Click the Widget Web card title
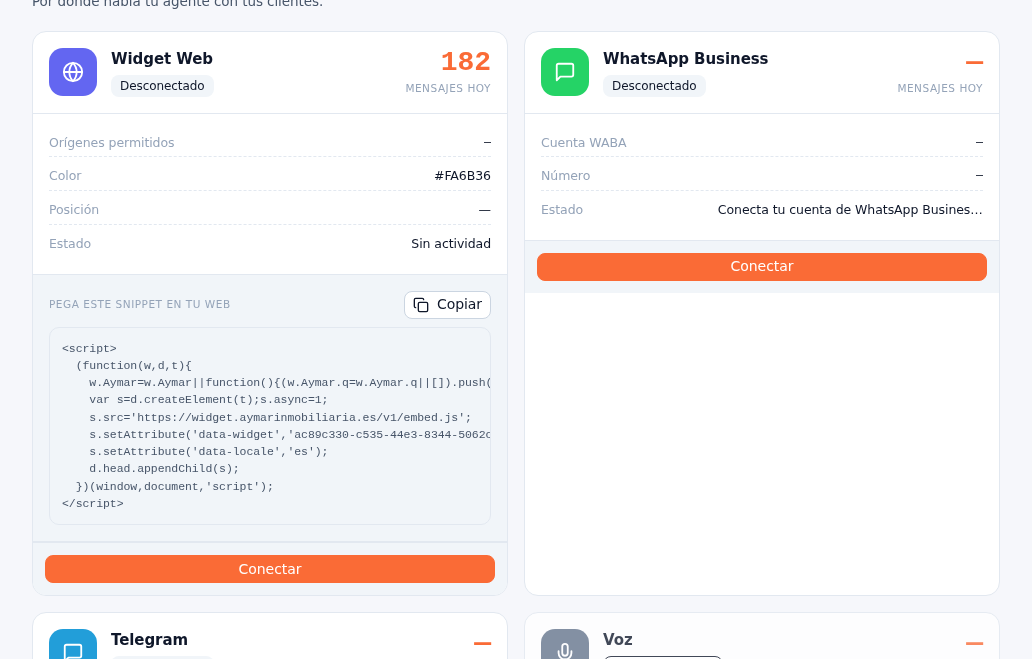This screenshot has width=1032, height=659. click(x=162, y=59)
